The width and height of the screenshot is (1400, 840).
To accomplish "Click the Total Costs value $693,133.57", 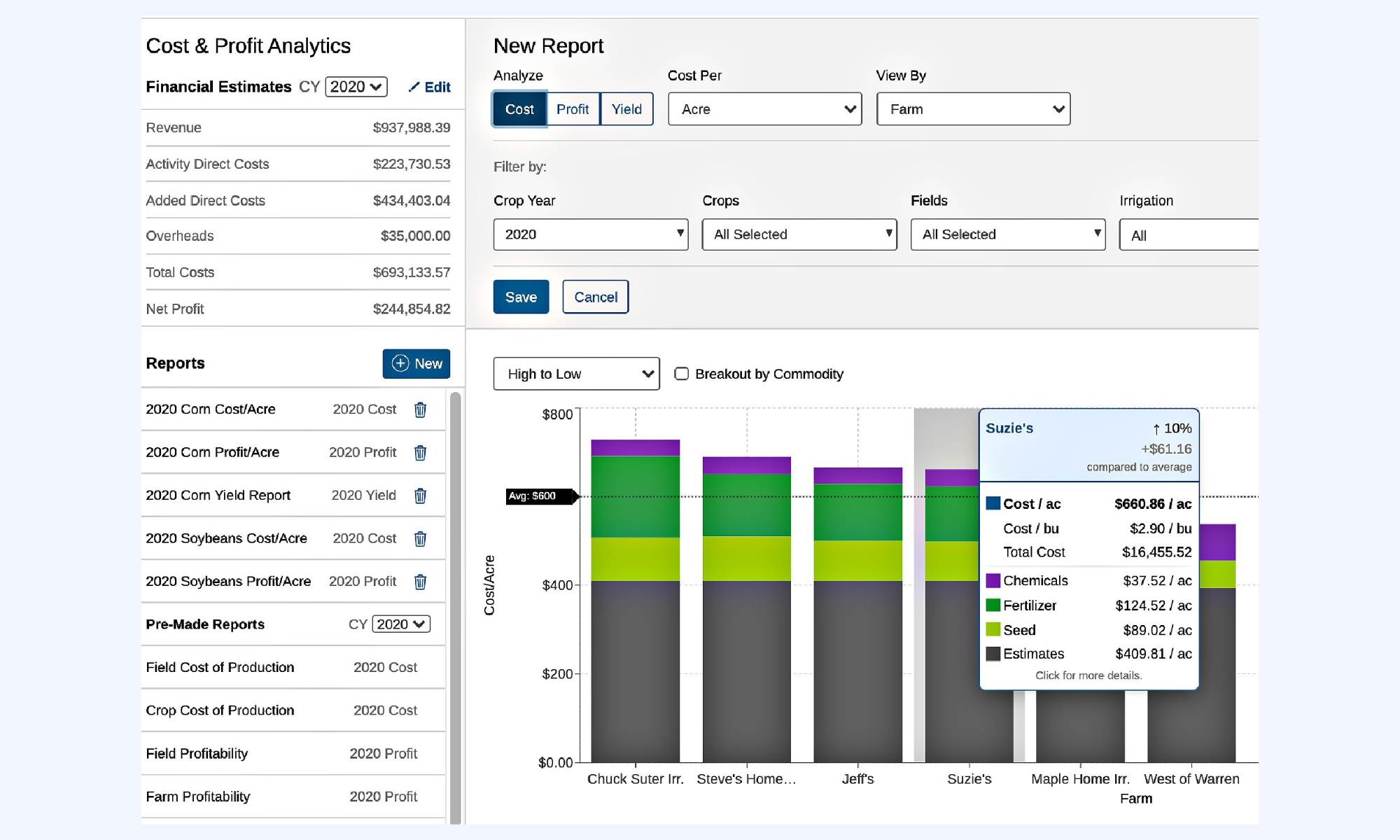I will pos(411,272).
